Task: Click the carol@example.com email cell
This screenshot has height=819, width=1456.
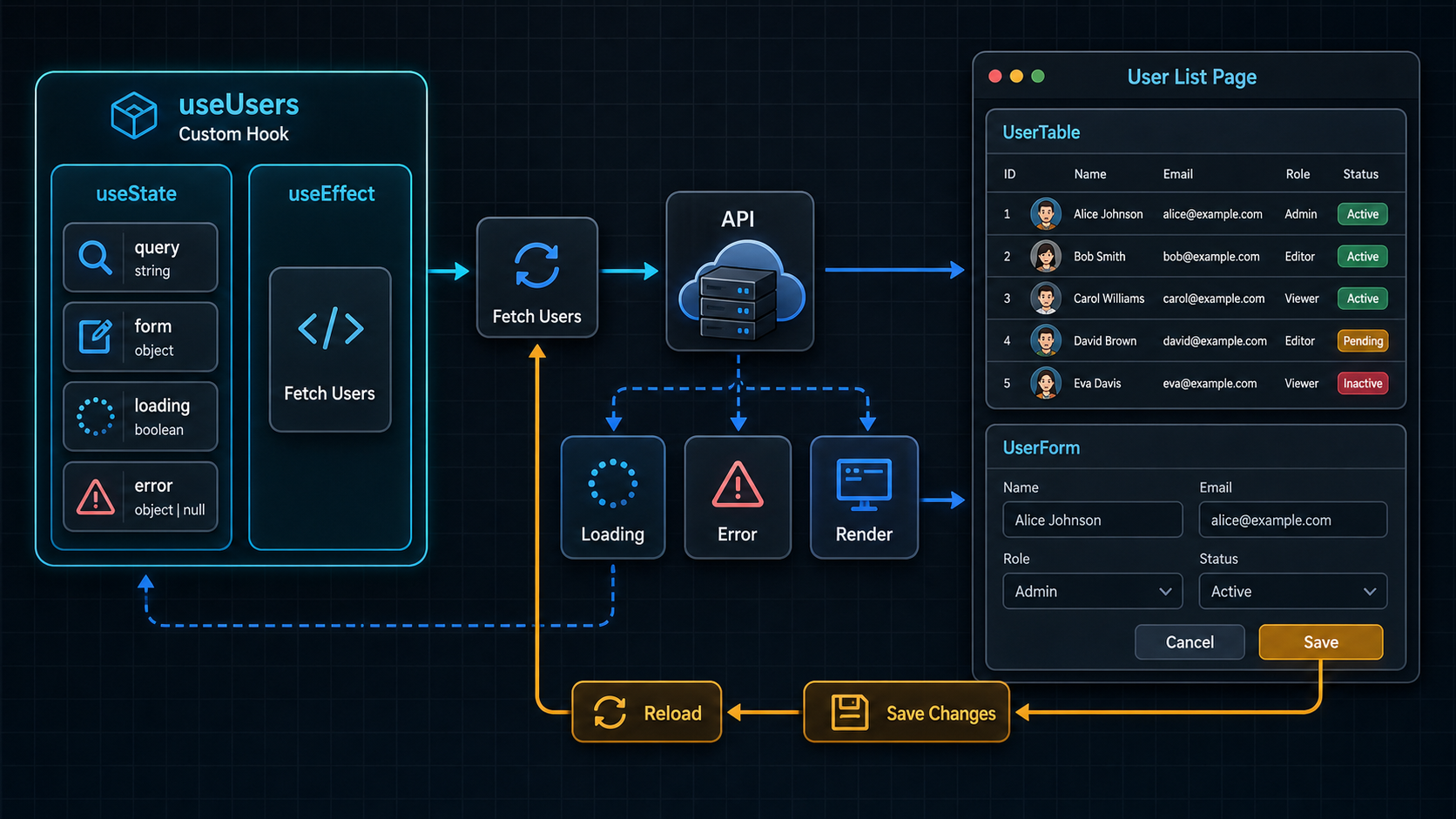Action: click(1214, 299)
